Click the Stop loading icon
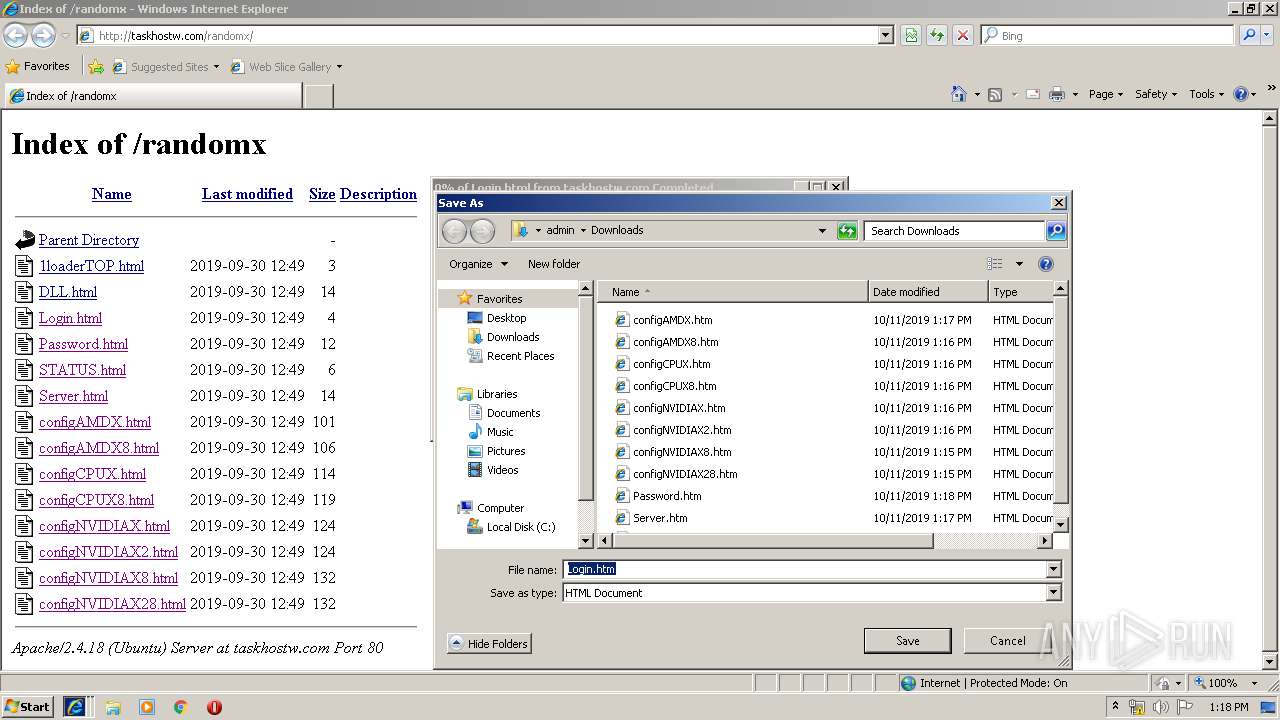The image size is (1280, 720). 963,35
